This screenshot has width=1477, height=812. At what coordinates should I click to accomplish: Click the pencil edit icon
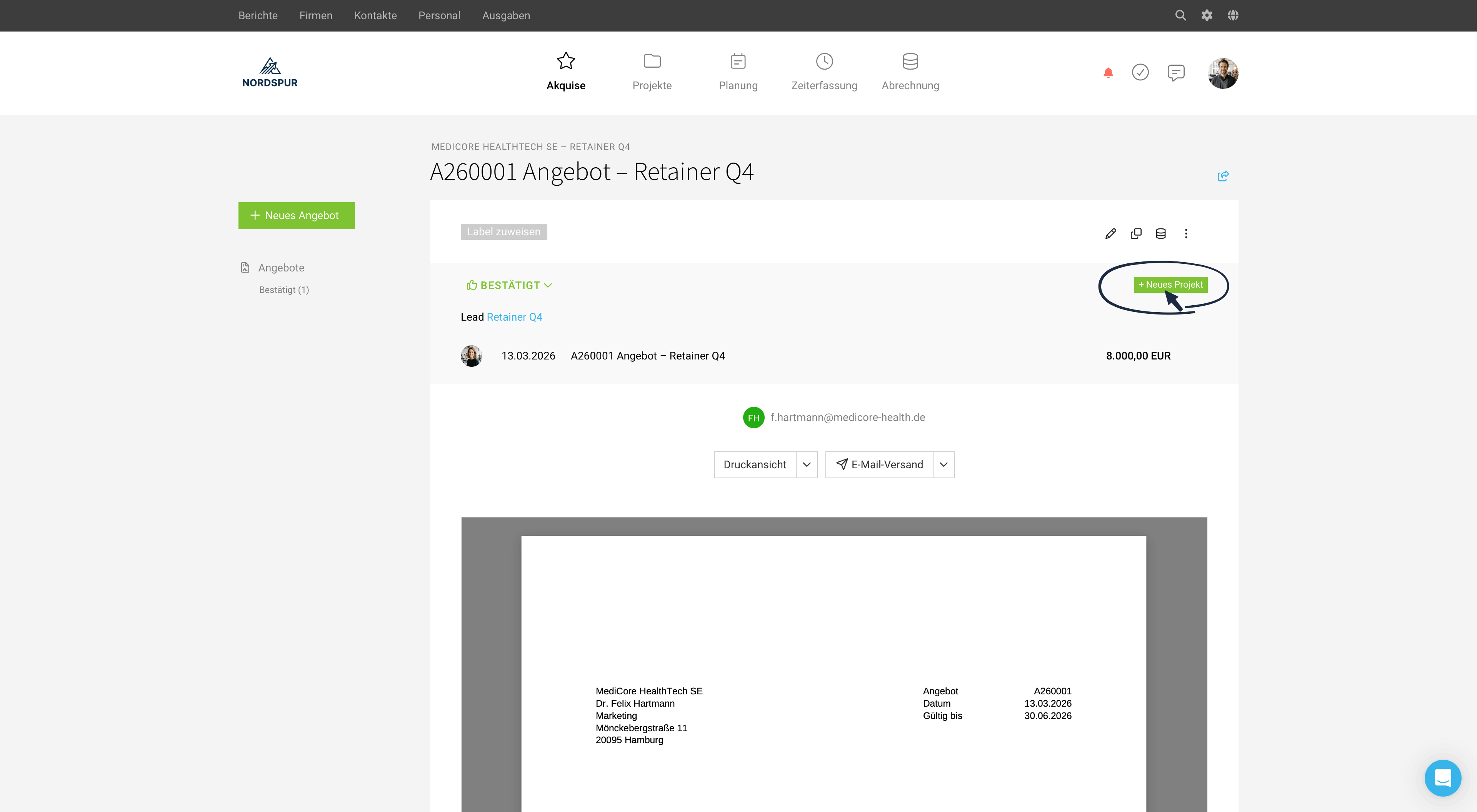[1110, 233]
